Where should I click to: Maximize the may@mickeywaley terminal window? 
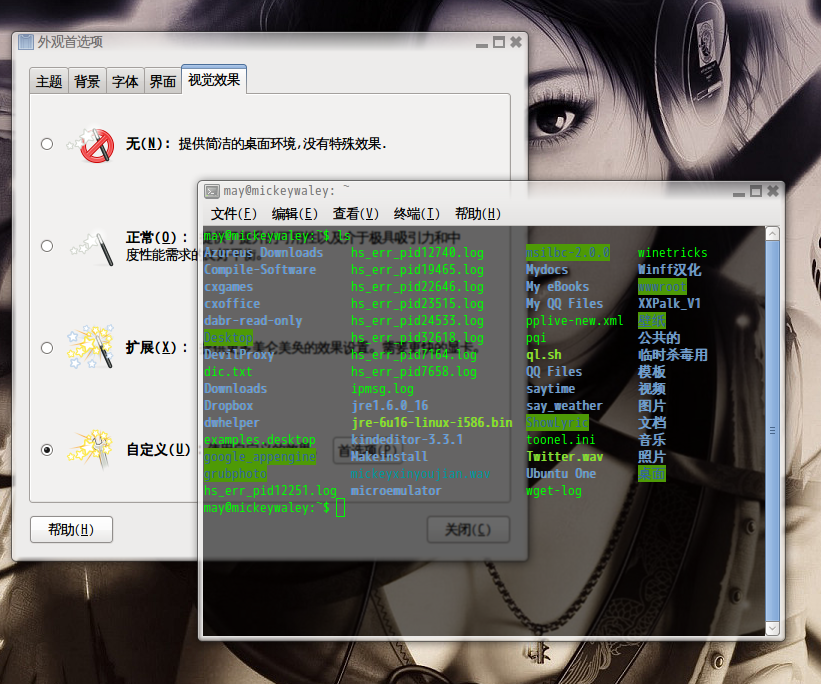point(756,191)
